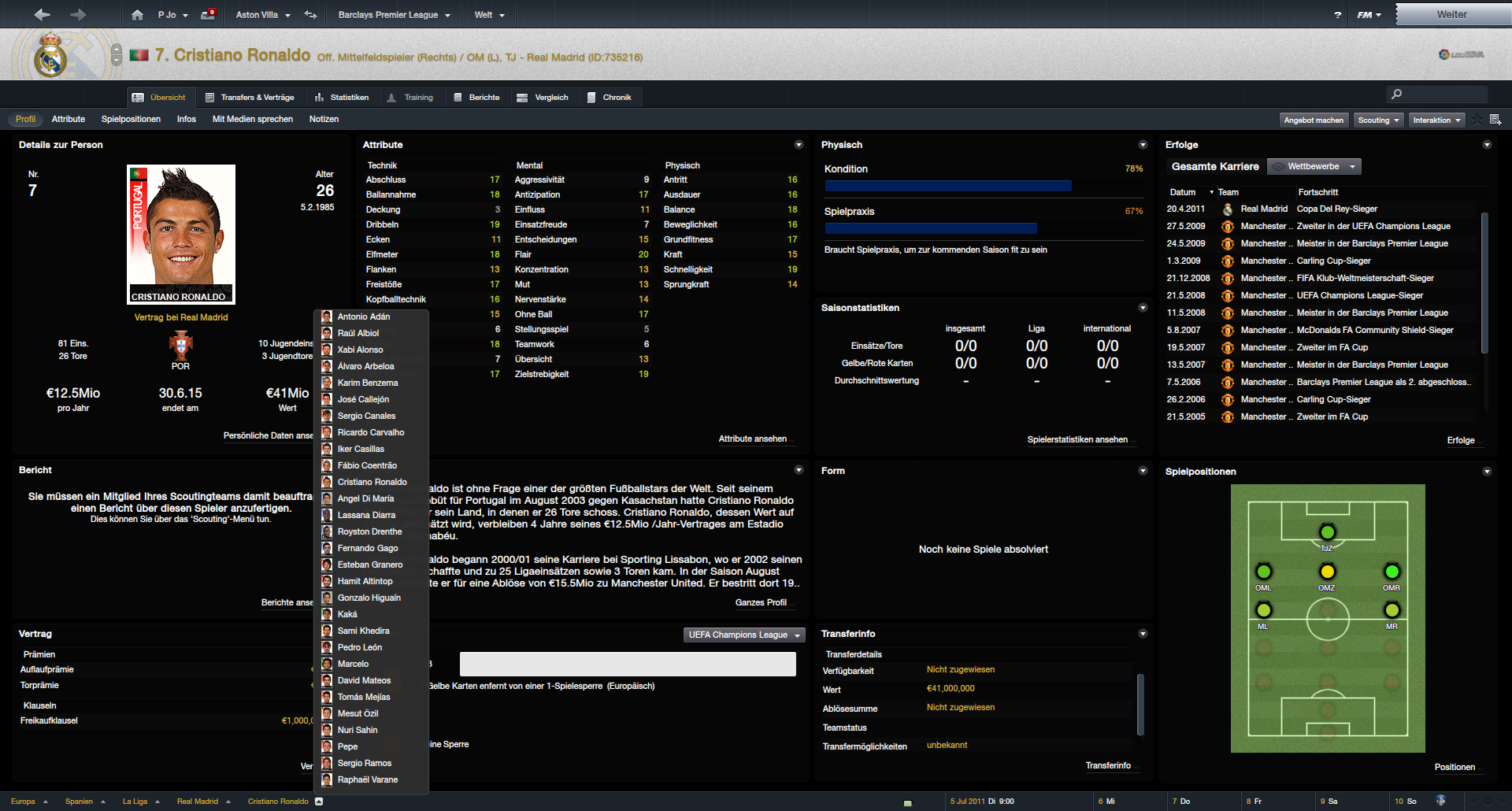This screenshot has width=1512, height=811.
Task: Open the Barclays Premier League dropdown
Action: pyautogui.click(x=395, y=15)
